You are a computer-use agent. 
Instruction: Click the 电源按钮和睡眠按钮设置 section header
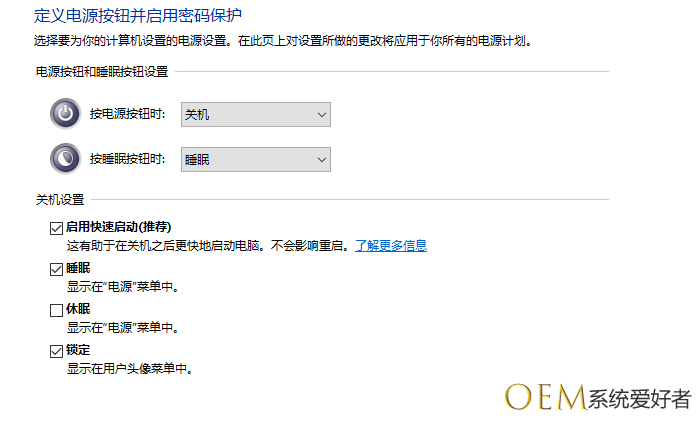click(x=102, y=72)
